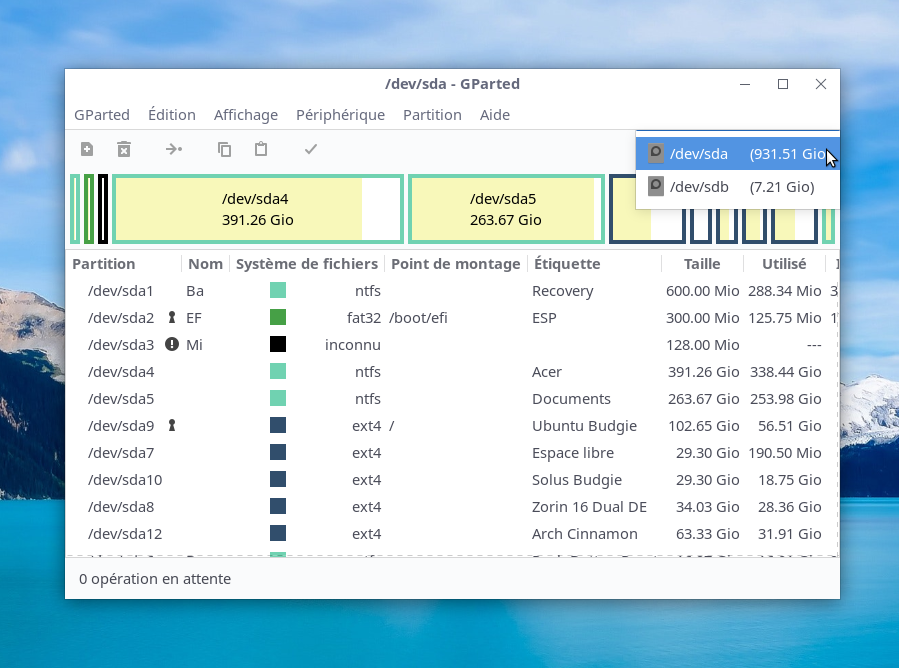
Task: Select the /dev/sda5 block in disk map
Action: click(505, 209)
